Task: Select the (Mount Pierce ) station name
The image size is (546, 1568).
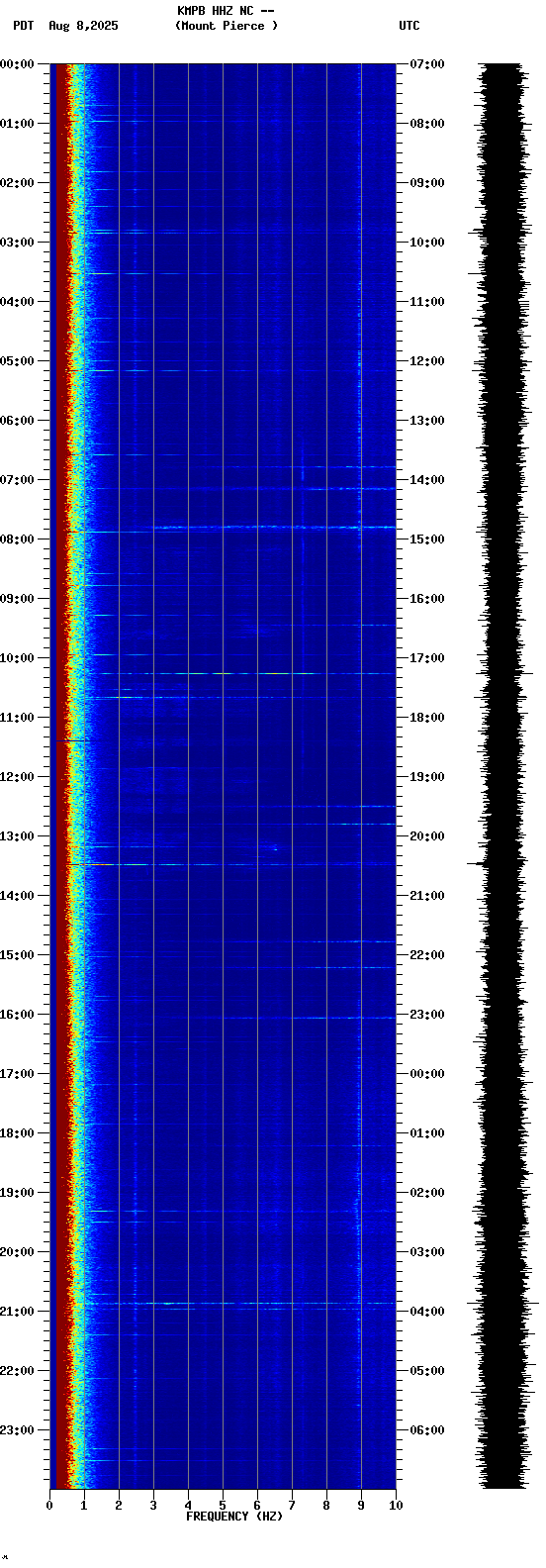Action: click(x=227, y=26)
